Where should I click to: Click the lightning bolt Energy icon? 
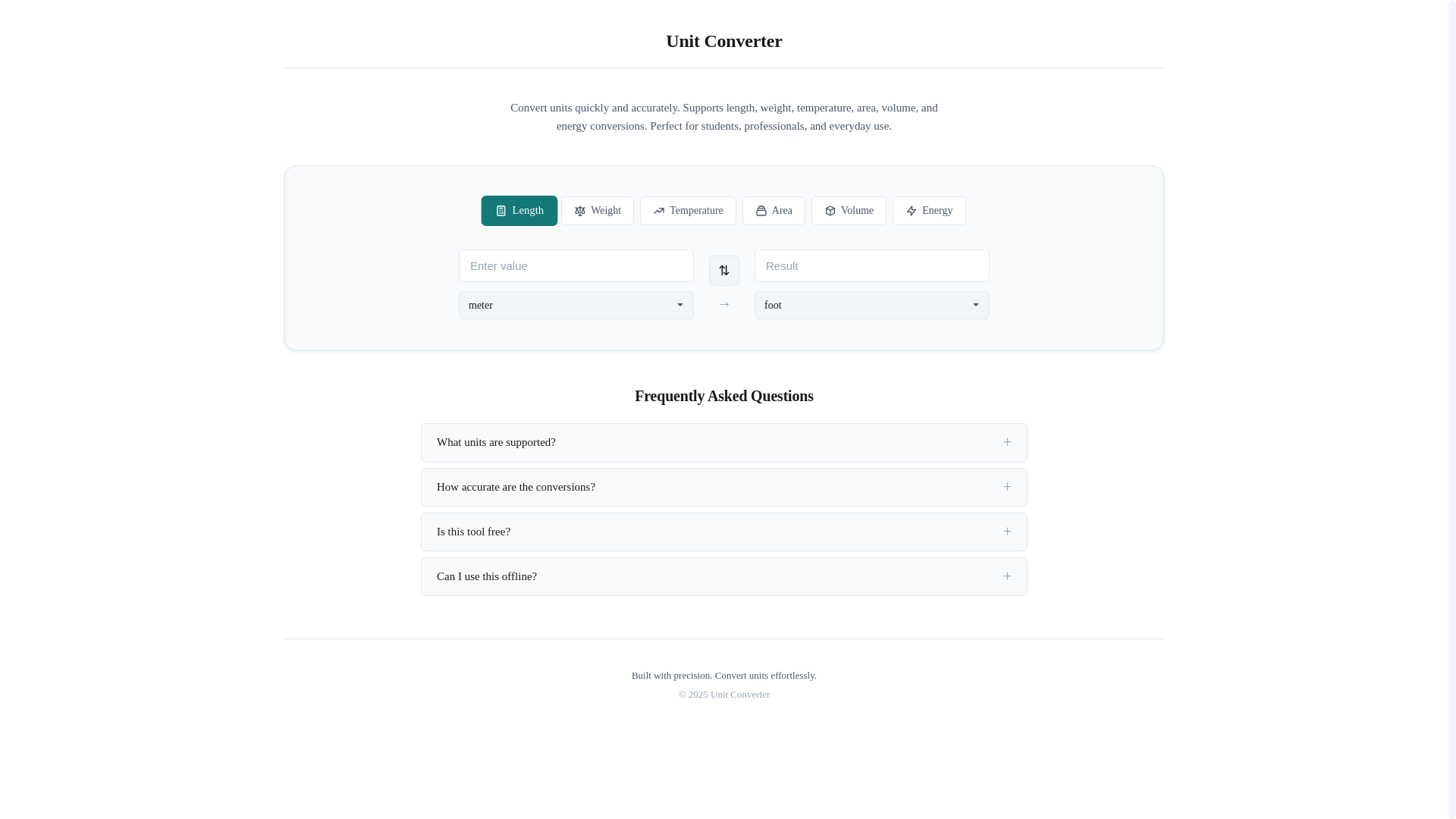tap(912, 211)
